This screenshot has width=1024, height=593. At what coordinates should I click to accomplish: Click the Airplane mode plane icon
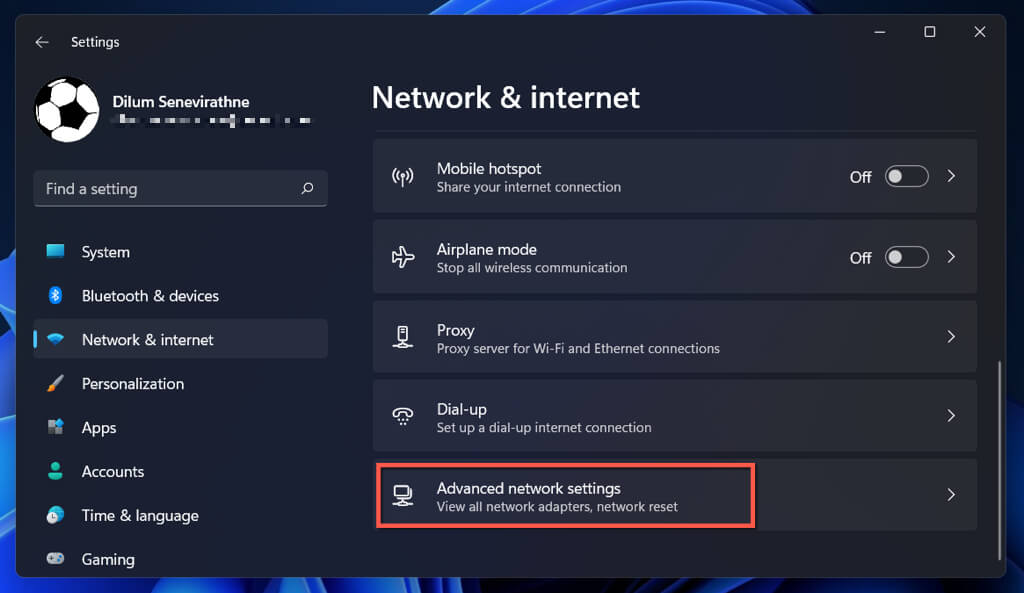[x=403, y=258]
